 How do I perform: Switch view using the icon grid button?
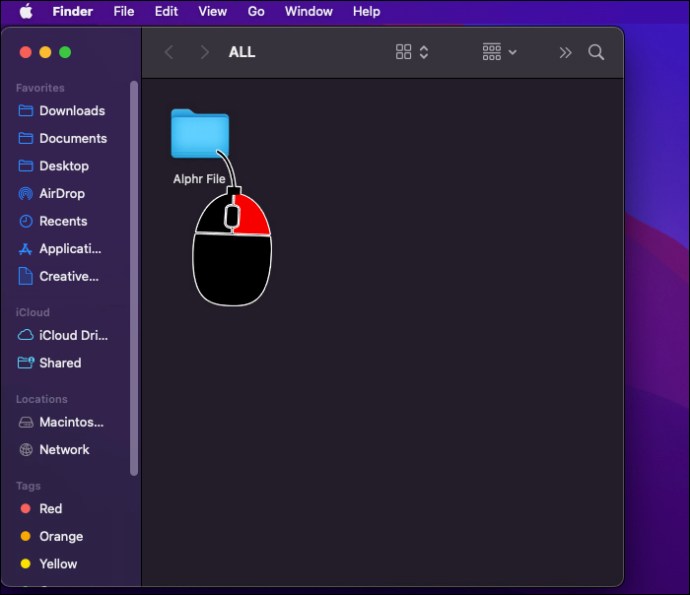pos(404,52)
